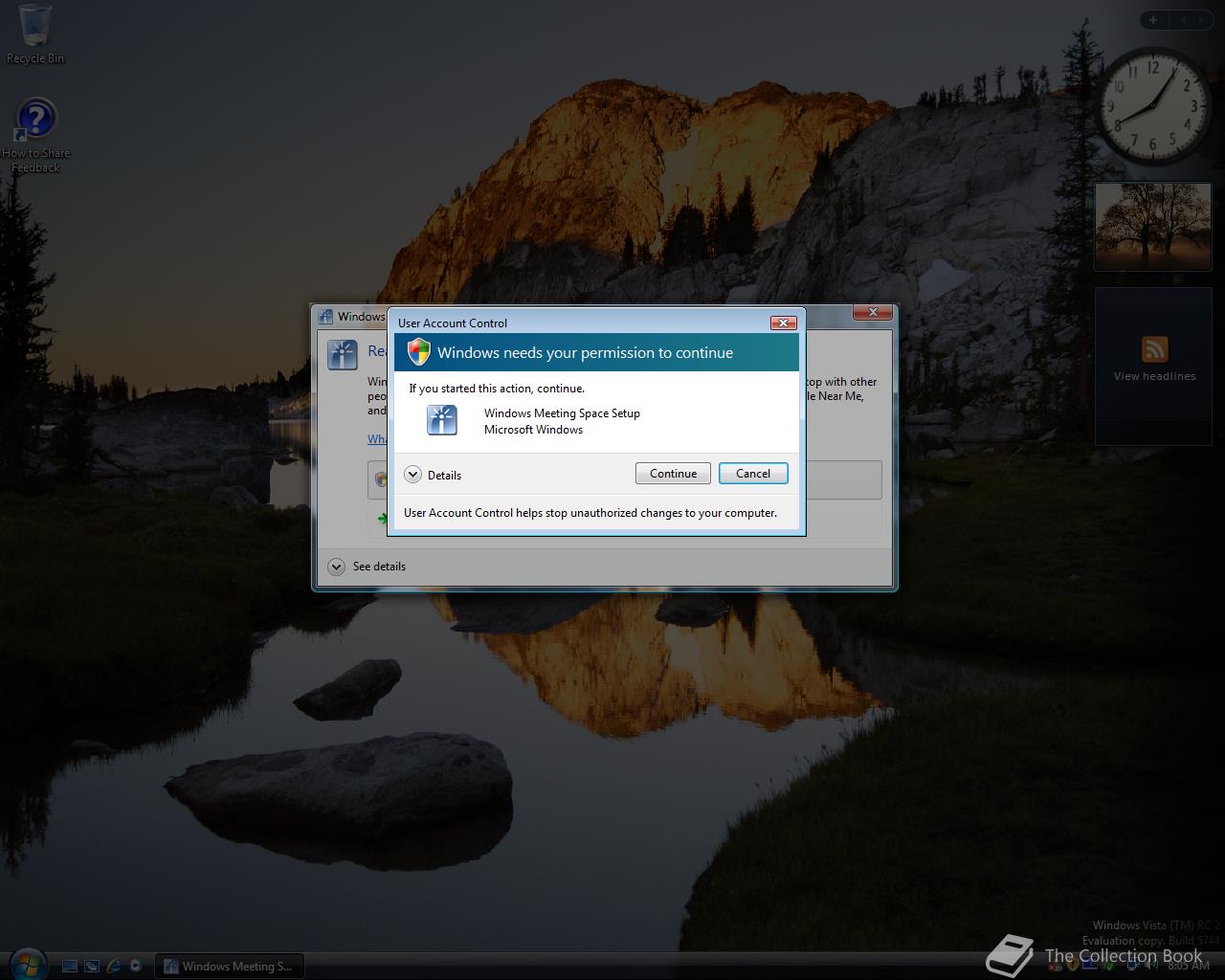Cancel the User Account Control prompt
The height and width of the screenshot is (980, 1225).
tap(753, 474)
